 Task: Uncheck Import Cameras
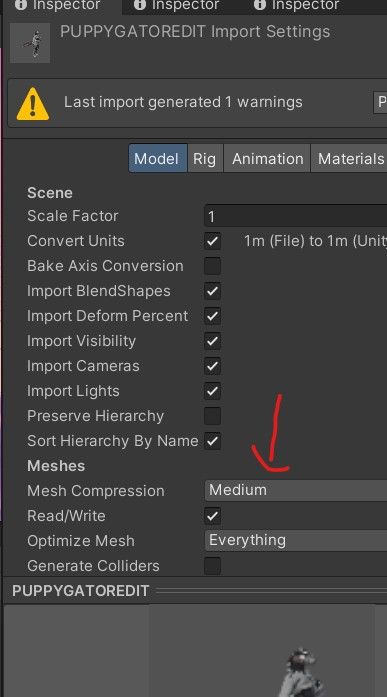(212, 366)
